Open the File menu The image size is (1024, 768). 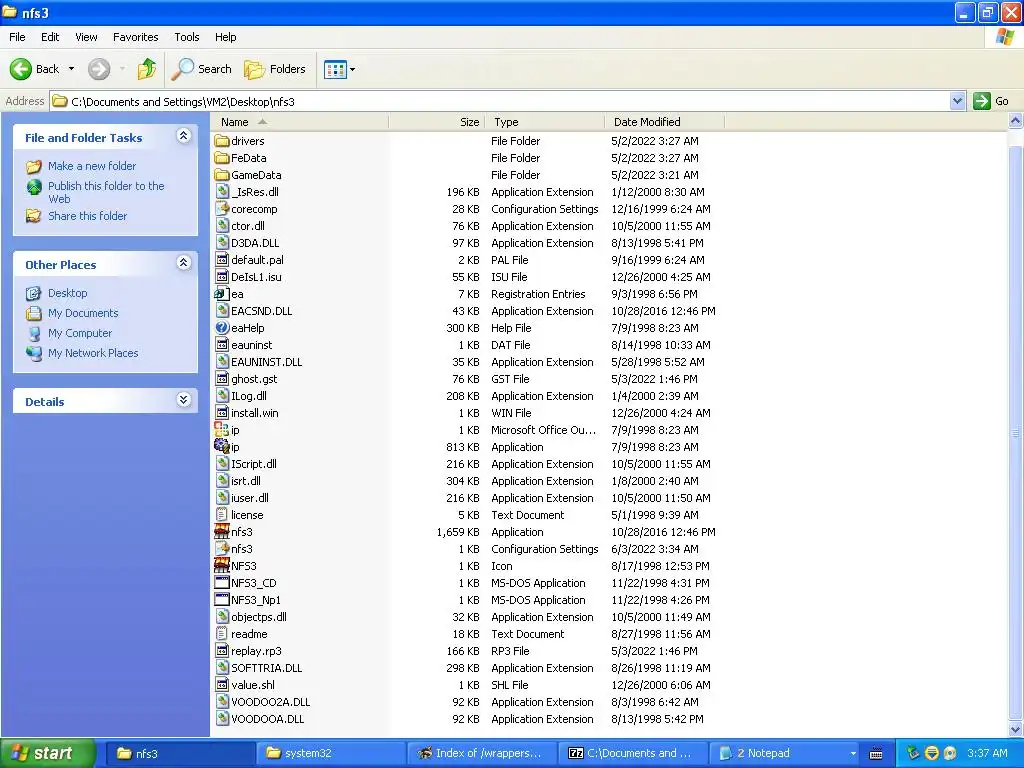[x=18, y=37]
